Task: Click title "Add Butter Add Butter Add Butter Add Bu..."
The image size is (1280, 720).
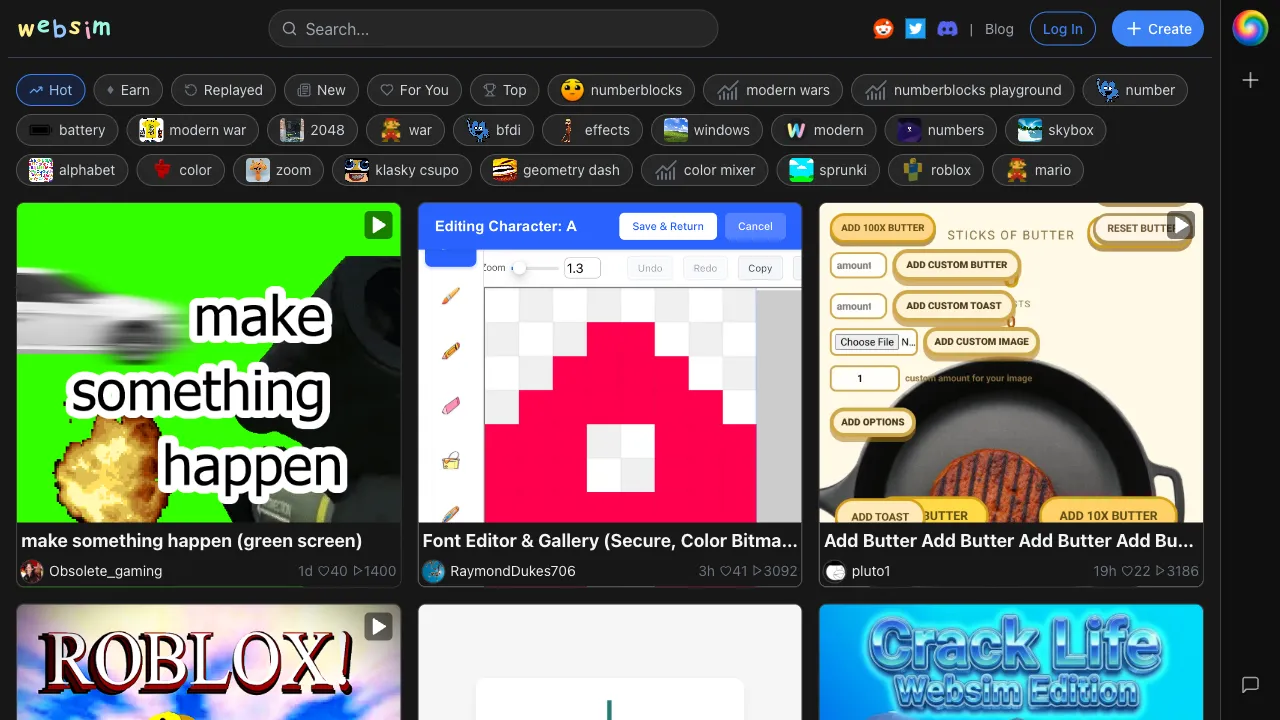Action: (1009, 541)
